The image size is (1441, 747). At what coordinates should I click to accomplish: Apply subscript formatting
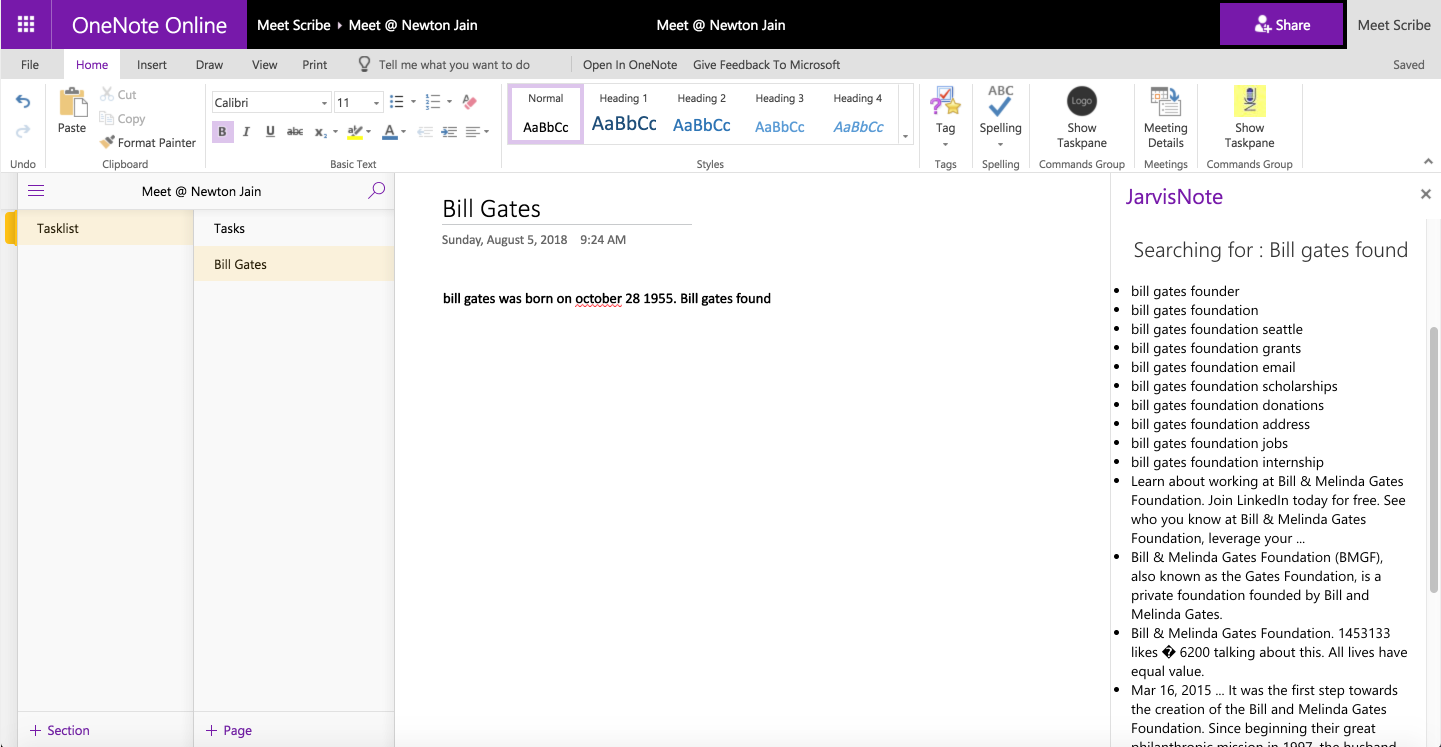(x=320, y=131)
